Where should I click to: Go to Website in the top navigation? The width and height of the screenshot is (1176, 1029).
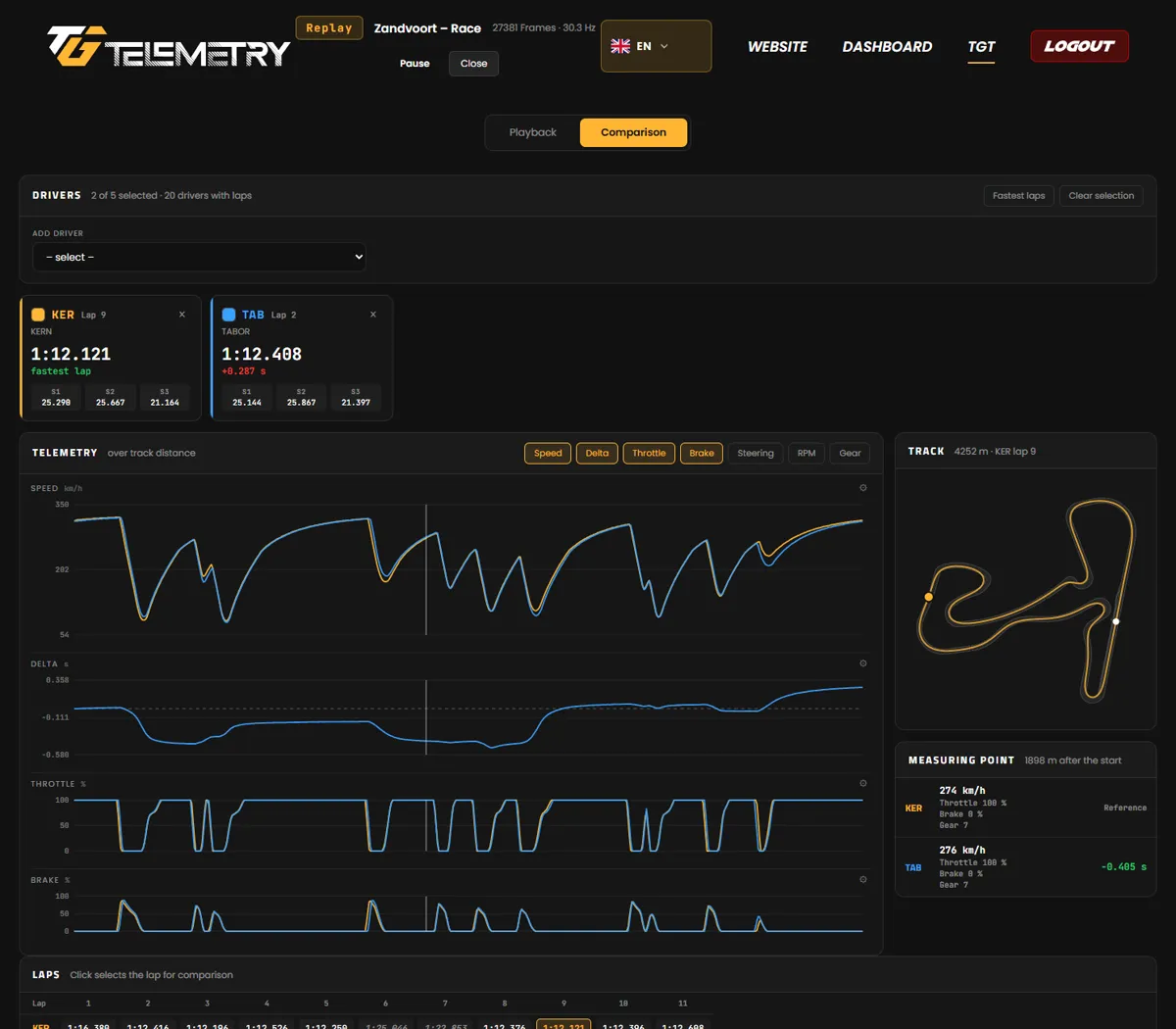point(777,46)
